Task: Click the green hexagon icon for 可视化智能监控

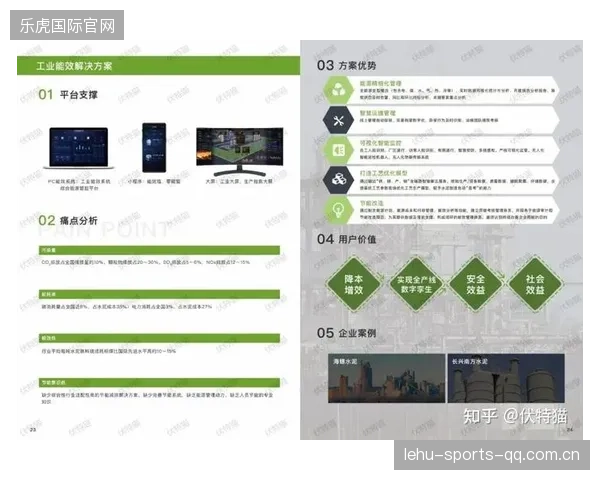Action: (338, 150)
